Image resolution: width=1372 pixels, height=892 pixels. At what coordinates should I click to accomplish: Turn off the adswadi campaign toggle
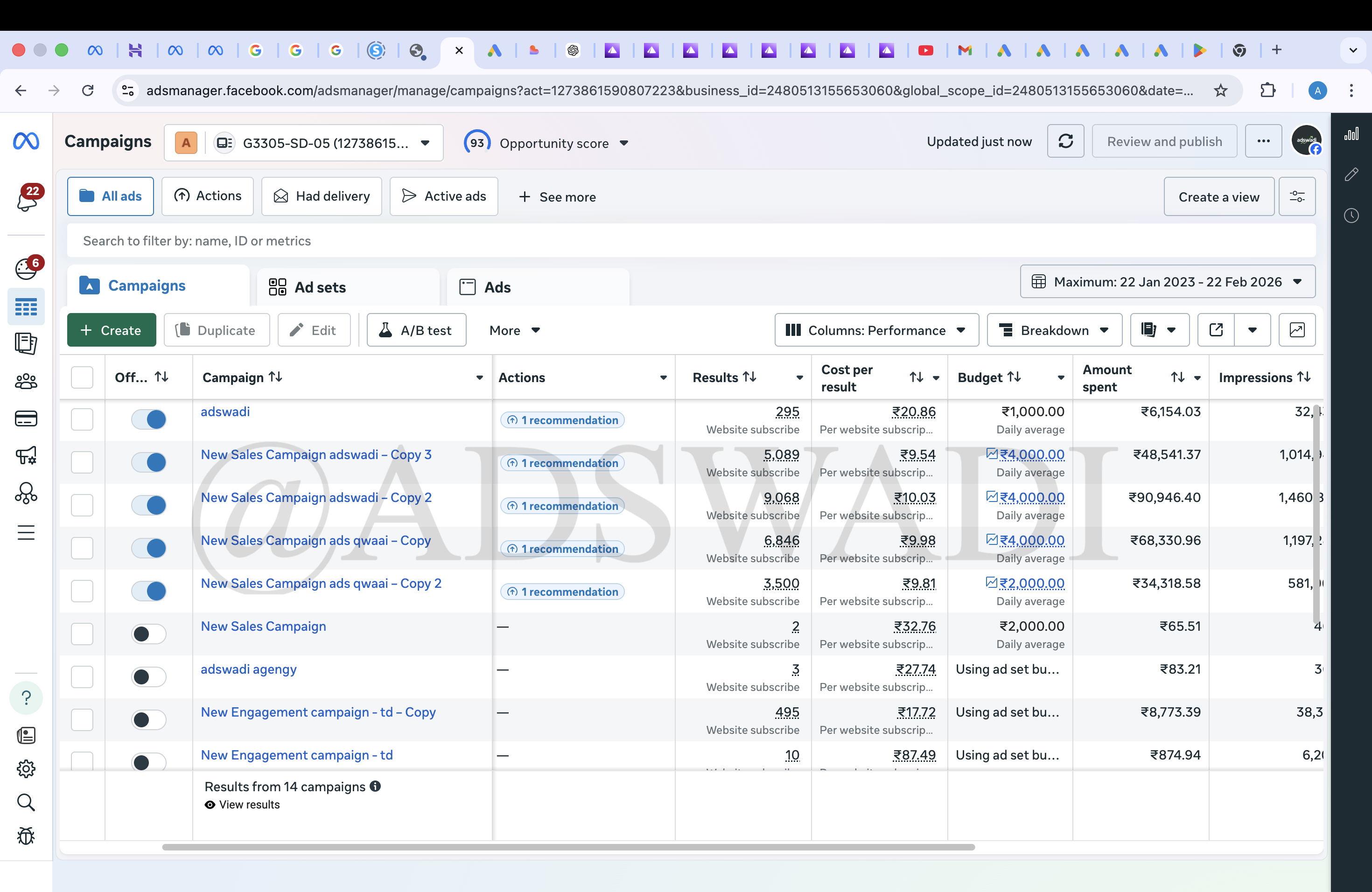tap(149, 419)
